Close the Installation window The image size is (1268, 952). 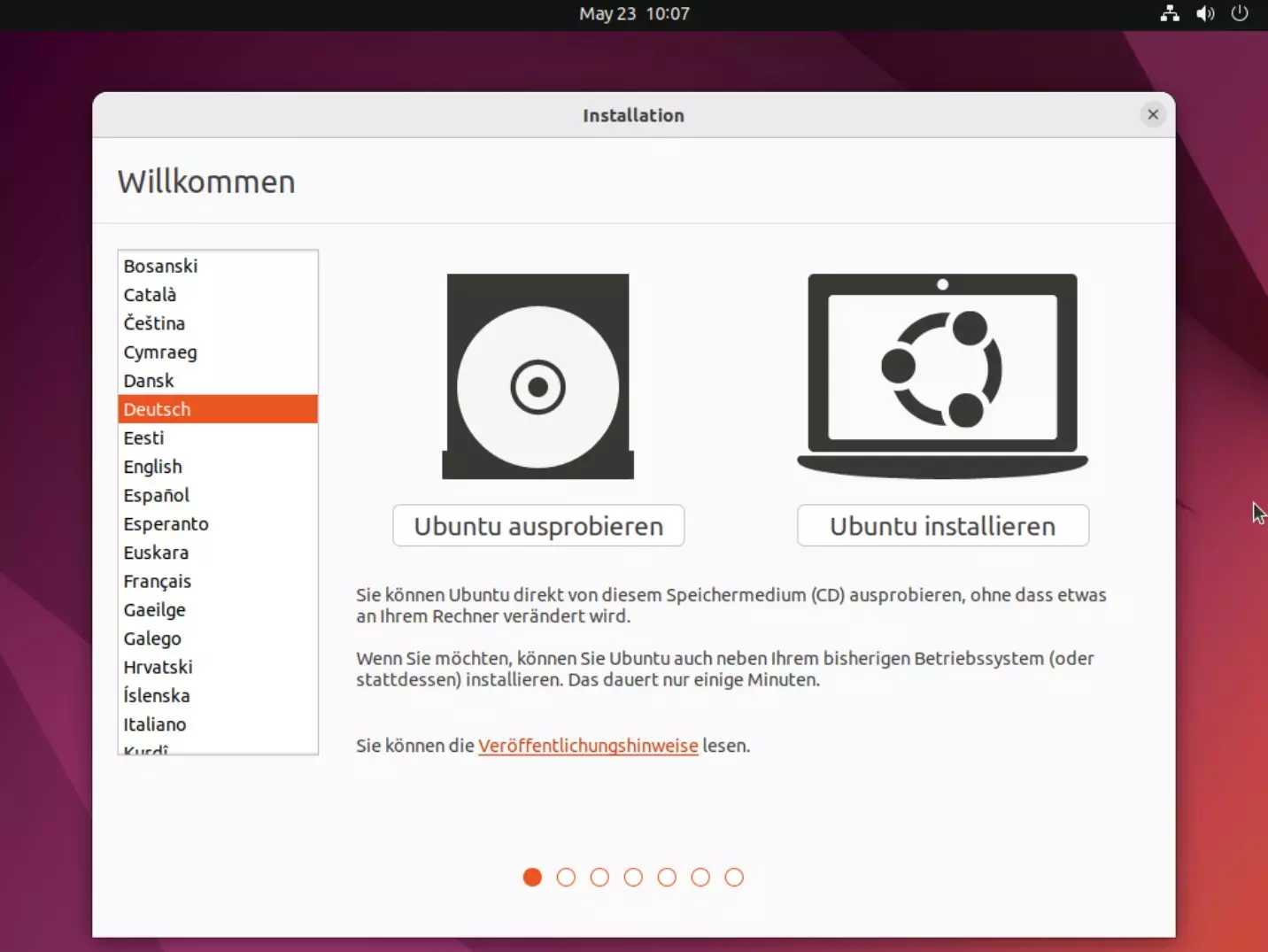click(1153, 114)
